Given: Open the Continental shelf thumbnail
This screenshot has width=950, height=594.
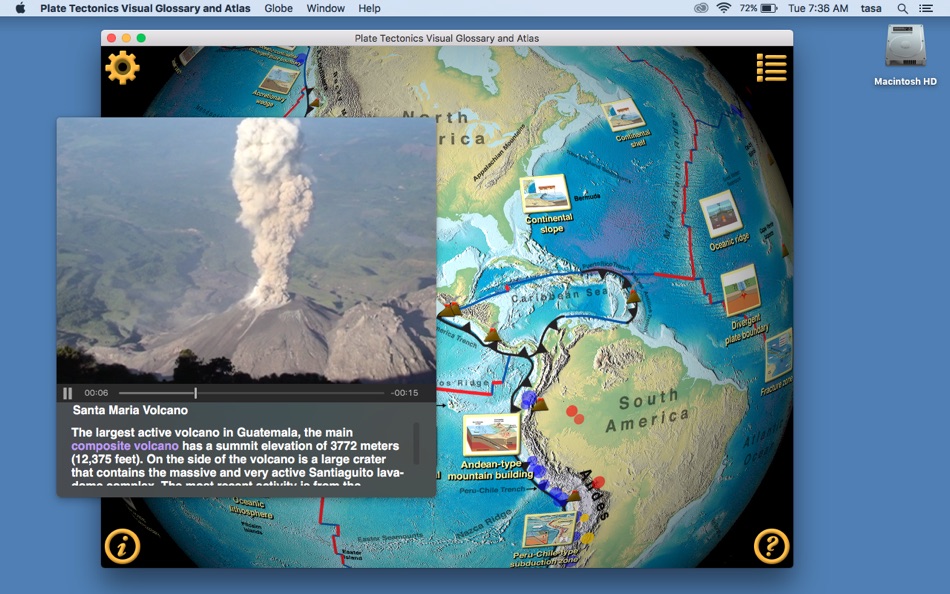Looking at the screenshot, I should (x=623, y=115).
